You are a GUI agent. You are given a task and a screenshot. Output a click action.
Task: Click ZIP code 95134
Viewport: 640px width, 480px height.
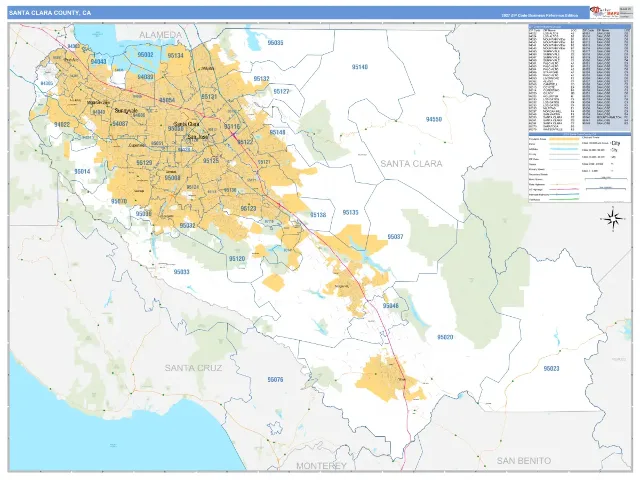[176, 56]
